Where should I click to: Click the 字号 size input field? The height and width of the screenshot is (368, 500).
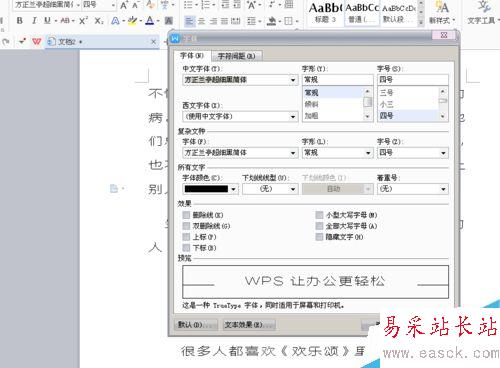(413, 80)
